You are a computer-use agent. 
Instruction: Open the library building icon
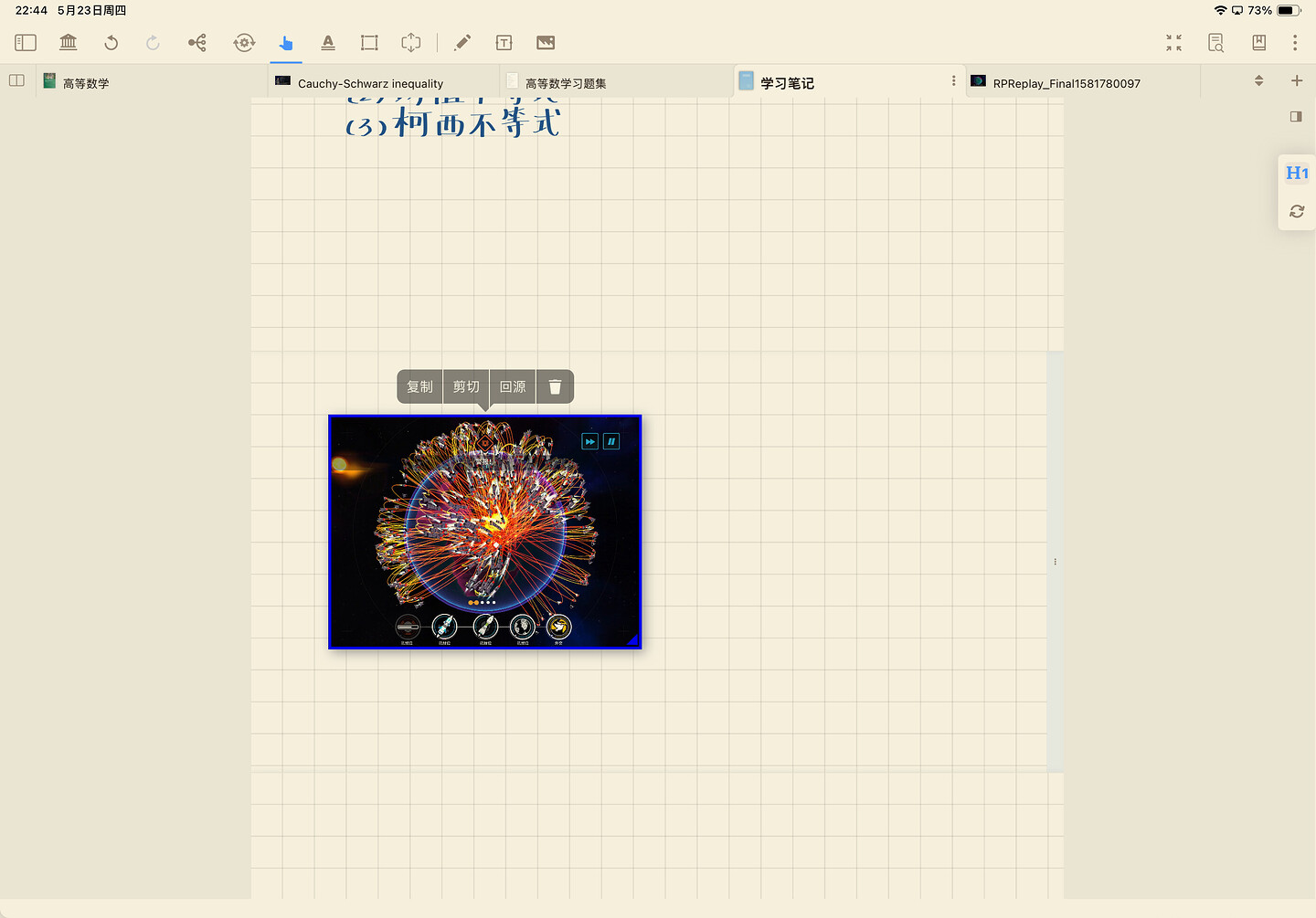pyautogui.click(x=69, y=43)
